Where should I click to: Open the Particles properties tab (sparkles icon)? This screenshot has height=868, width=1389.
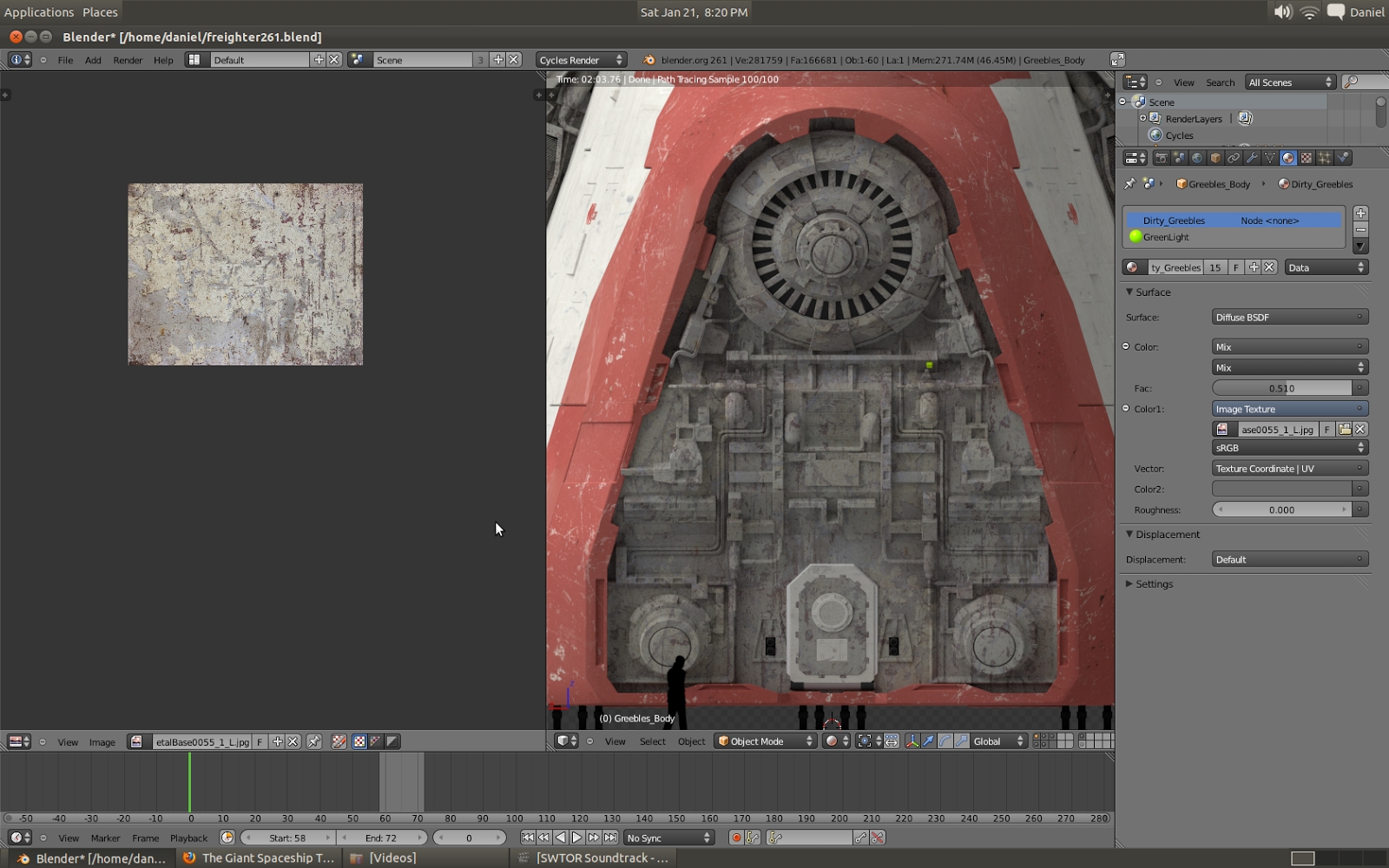click(x=1326, y=157)
